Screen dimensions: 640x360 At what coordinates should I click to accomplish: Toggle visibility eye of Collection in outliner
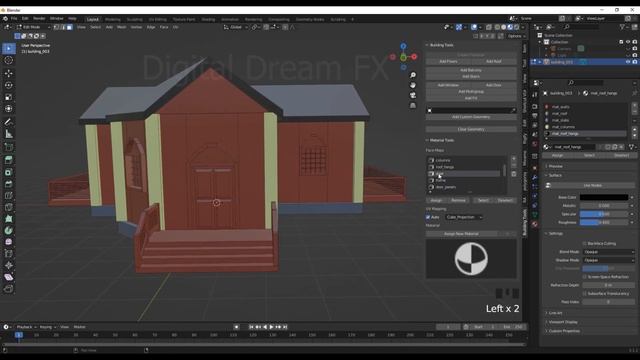click(628, 42)
